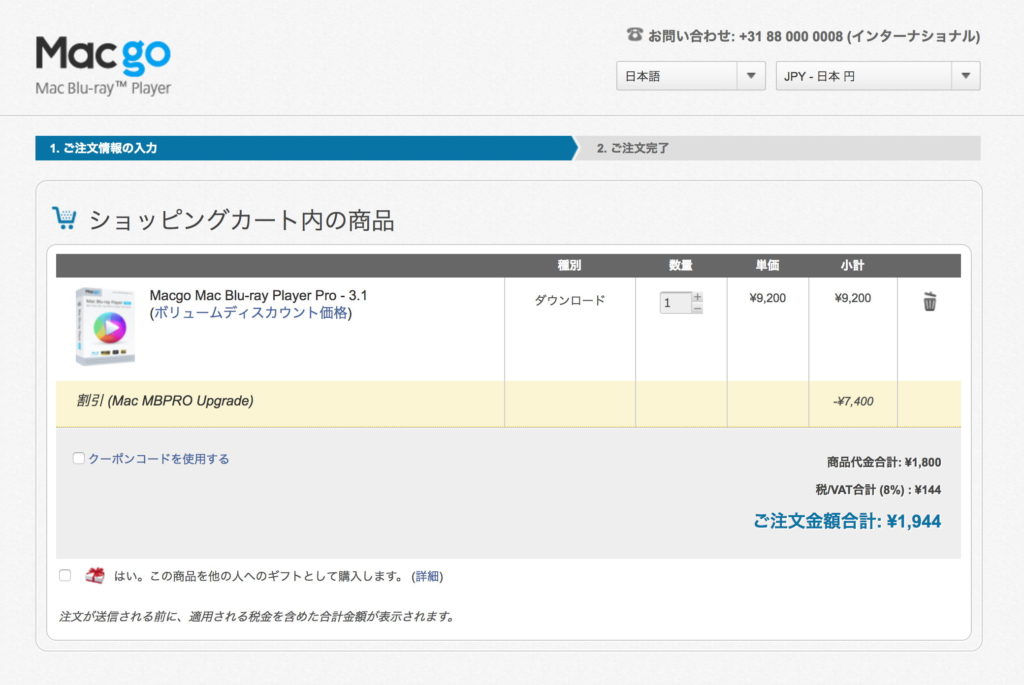Click the 種別 column header
The height and width of the screenshot is (685, 1024).
(x=569, y=265)
